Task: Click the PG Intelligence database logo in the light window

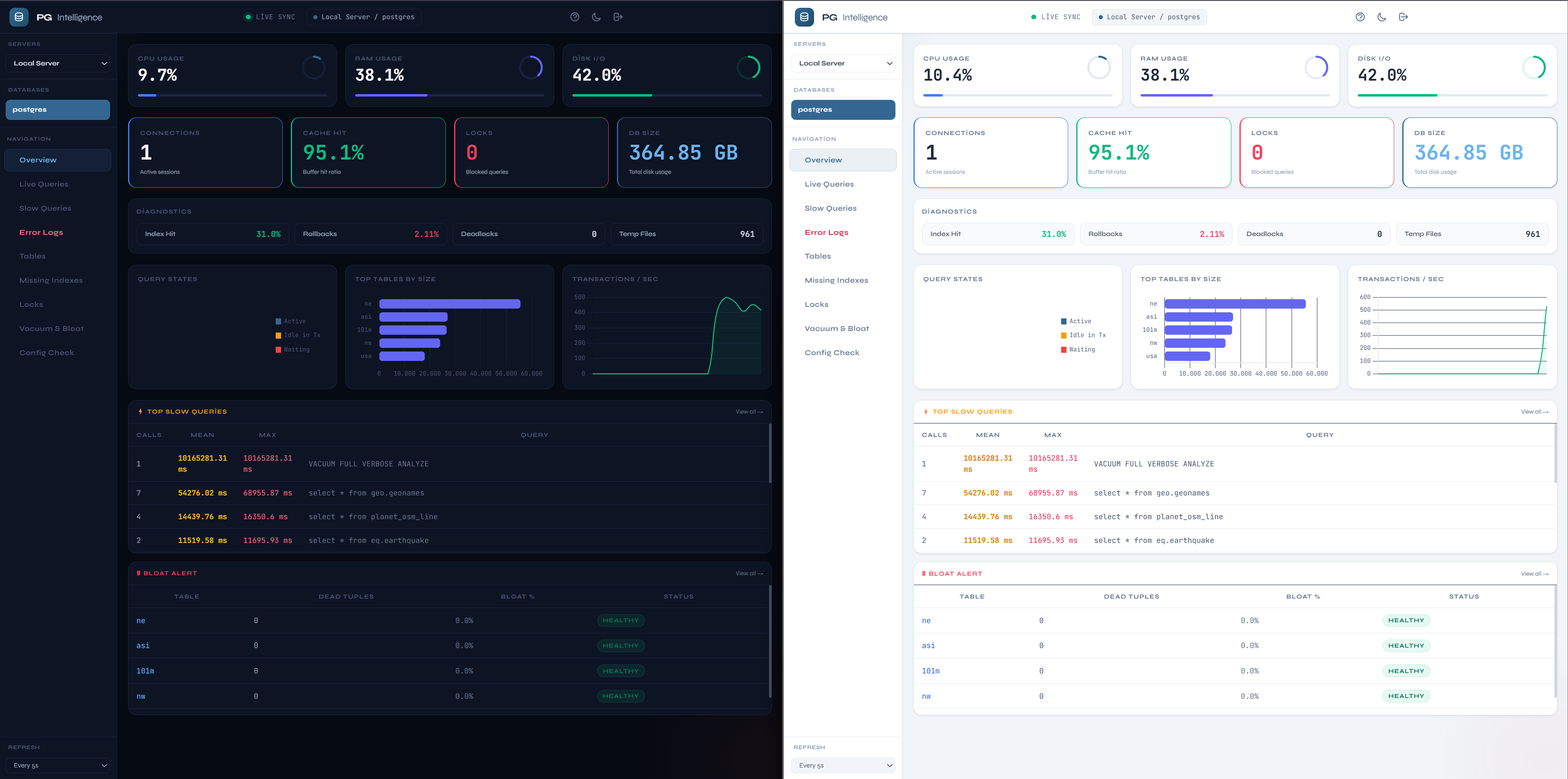Action: pos(804,17)
